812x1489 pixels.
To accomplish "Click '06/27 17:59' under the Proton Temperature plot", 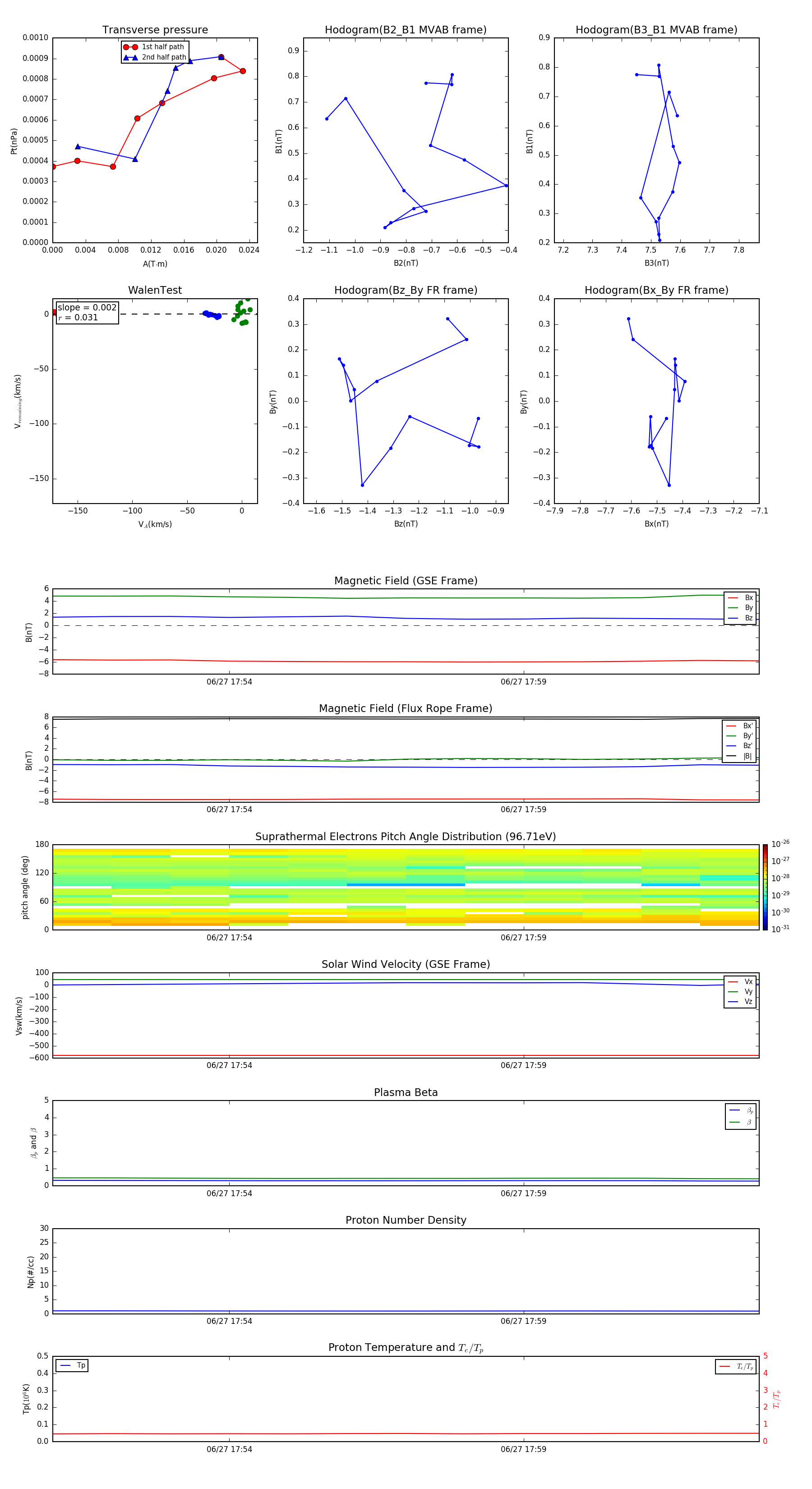I will 524,1449.
